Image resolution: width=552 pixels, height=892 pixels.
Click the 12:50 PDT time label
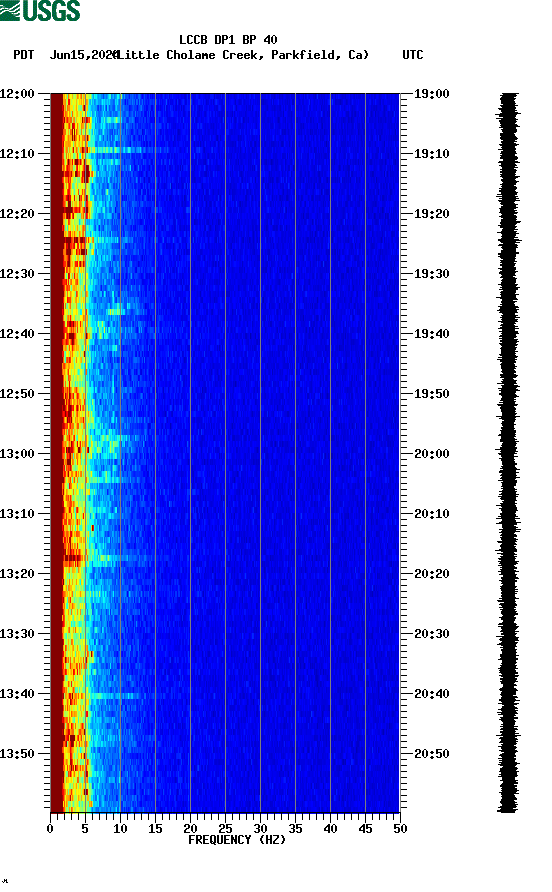[17, 394]
